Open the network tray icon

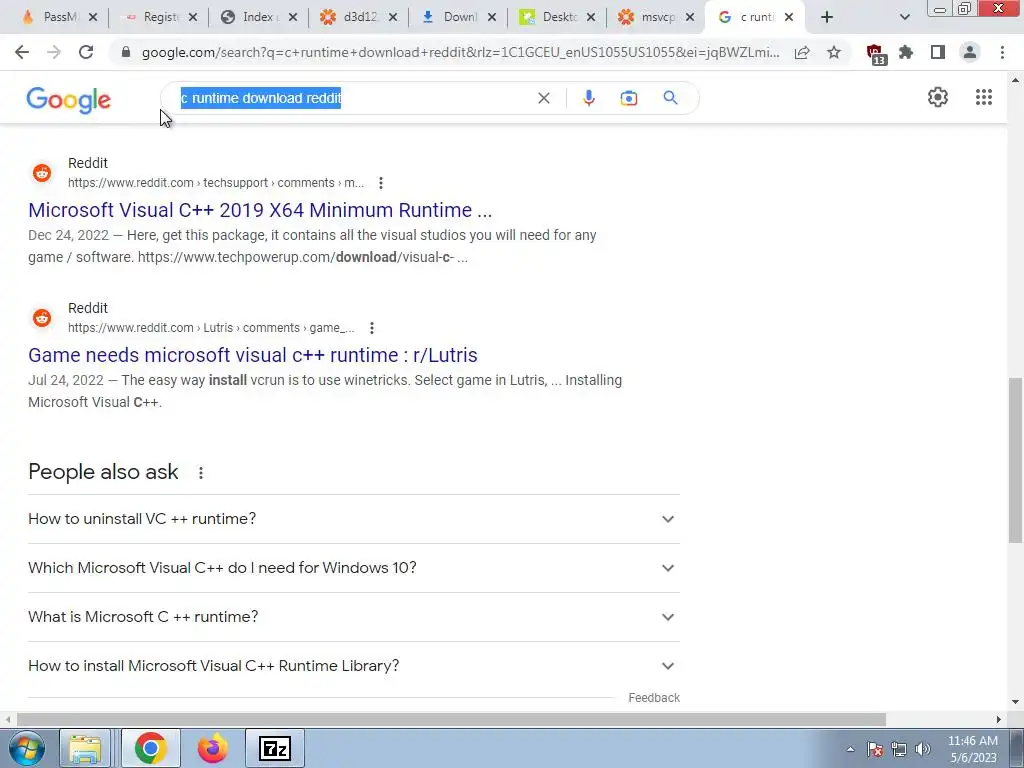pyautogui.click(x=899, y=749)
